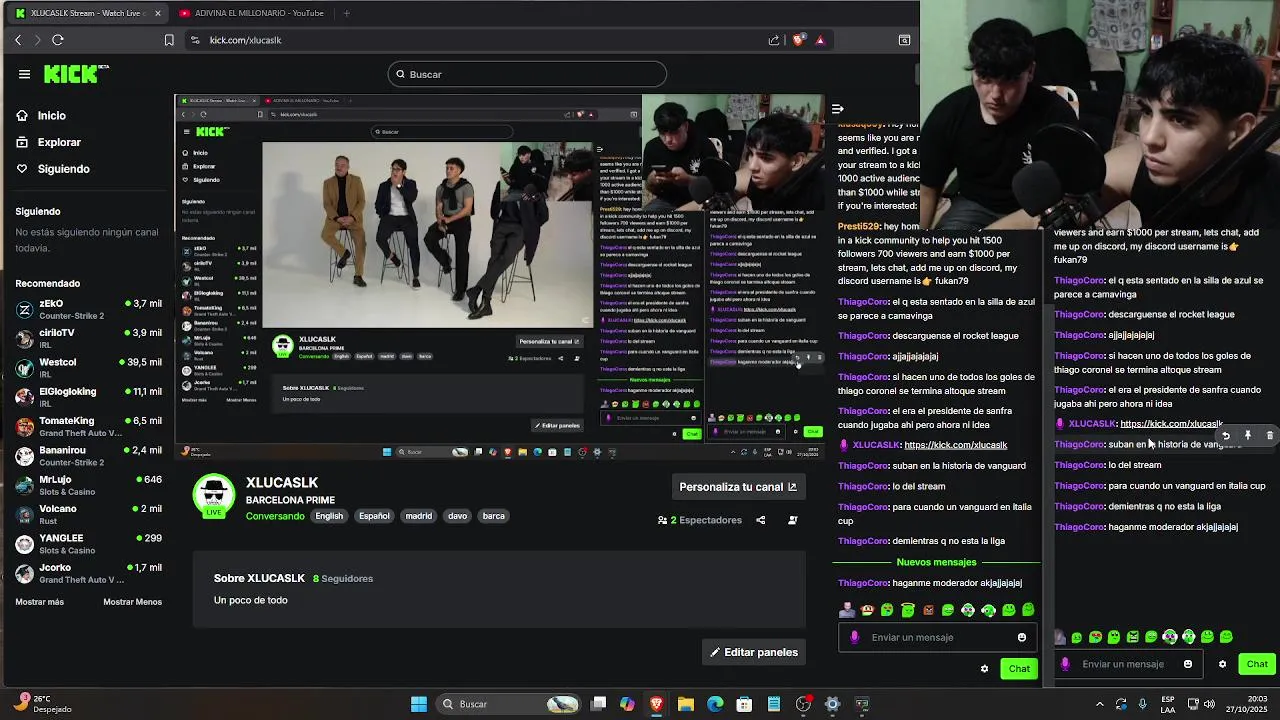Image resolution: width=1280 pixels, height=720 pixels.
Task: Focus the Kick Buscar search box
Action: [527, 74]
